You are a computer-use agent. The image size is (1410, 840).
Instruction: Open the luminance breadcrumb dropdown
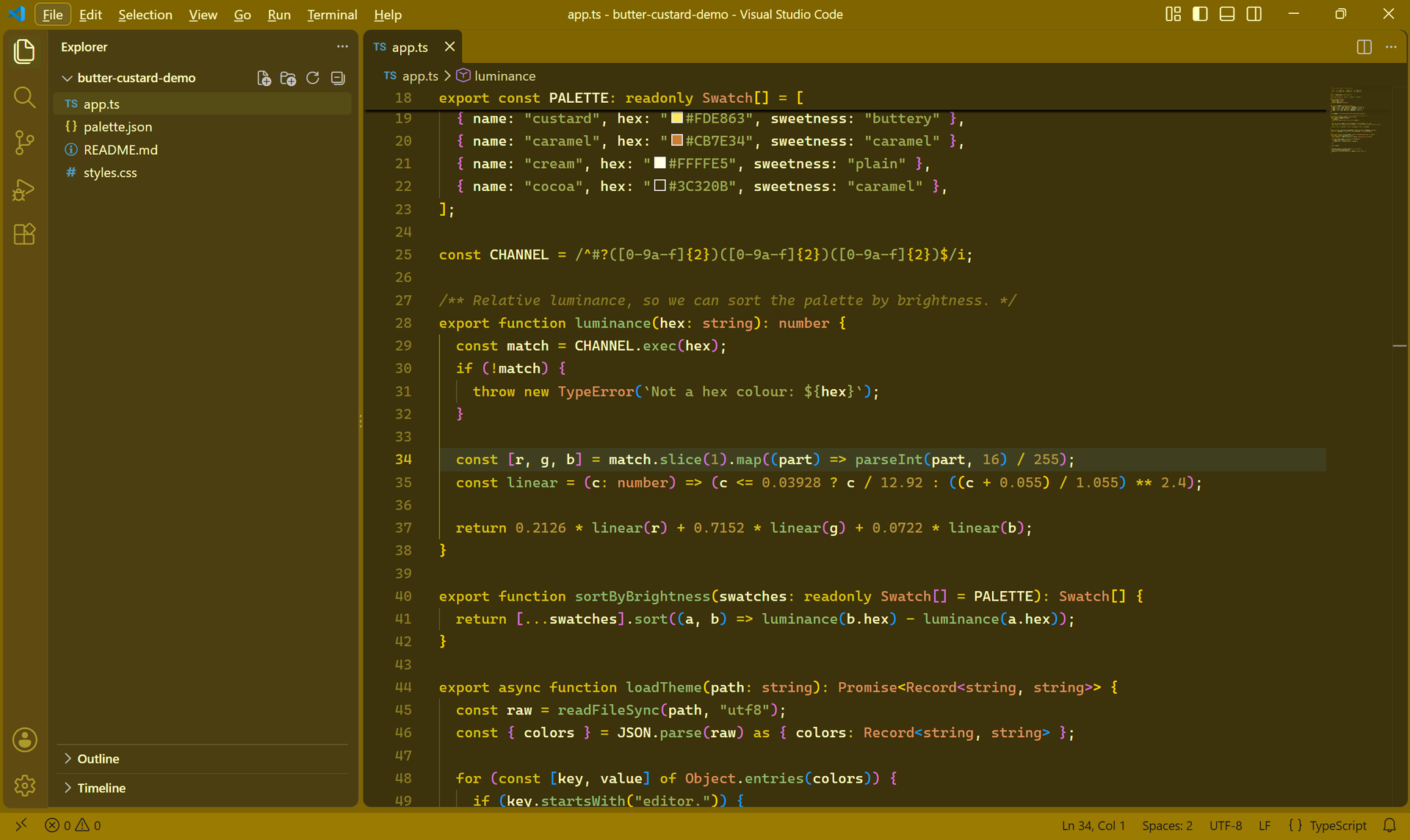point(496,76)
